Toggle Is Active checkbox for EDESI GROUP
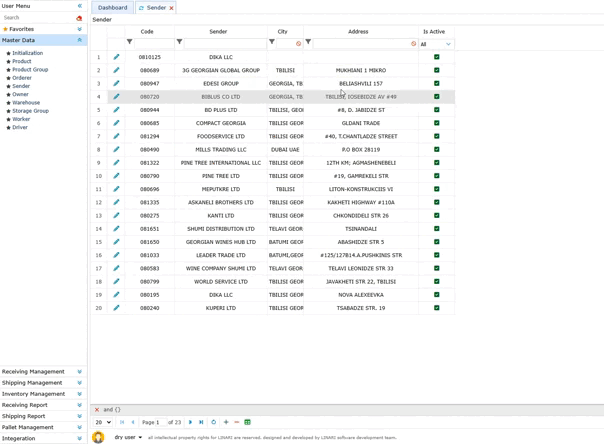Image resolution: width=604 pixels, height=444 pixels. coord(436,84)
